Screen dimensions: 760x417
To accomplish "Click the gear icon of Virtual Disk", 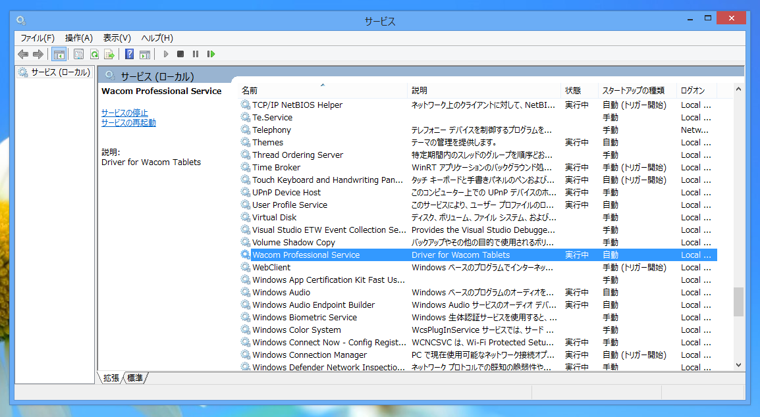I will pos(246,218).
